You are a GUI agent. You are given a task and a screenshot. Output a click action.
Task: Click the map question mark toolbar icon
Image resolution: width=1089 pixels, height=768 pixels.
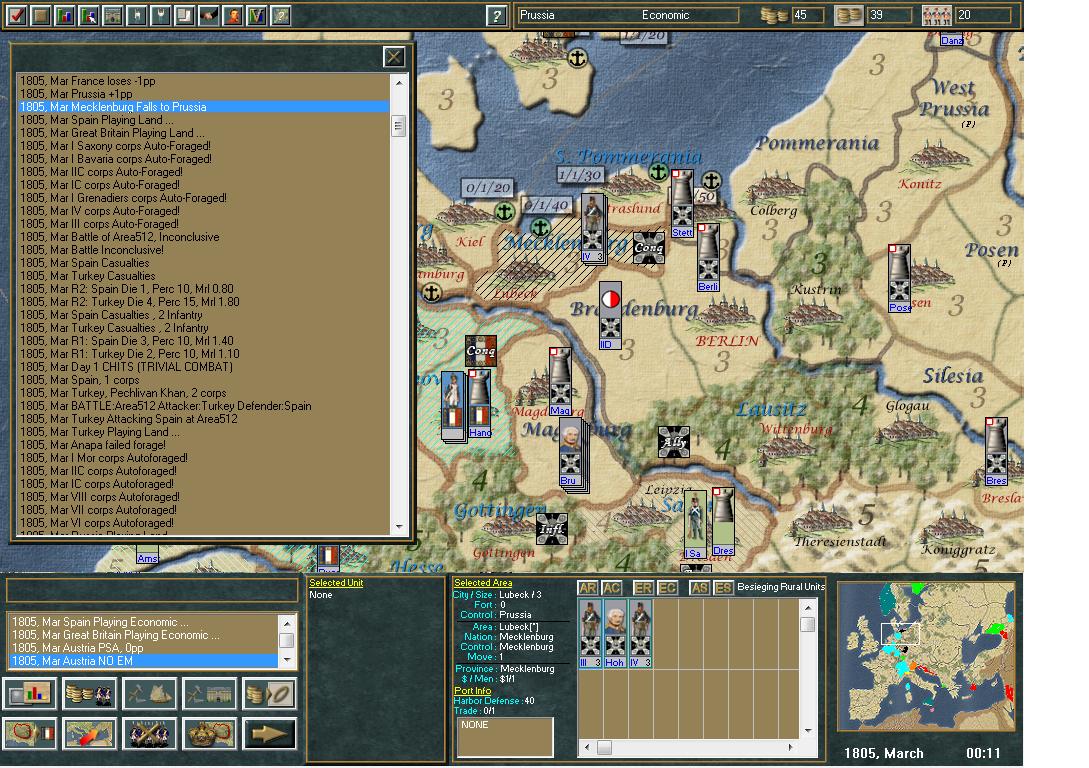pos(281,15)
